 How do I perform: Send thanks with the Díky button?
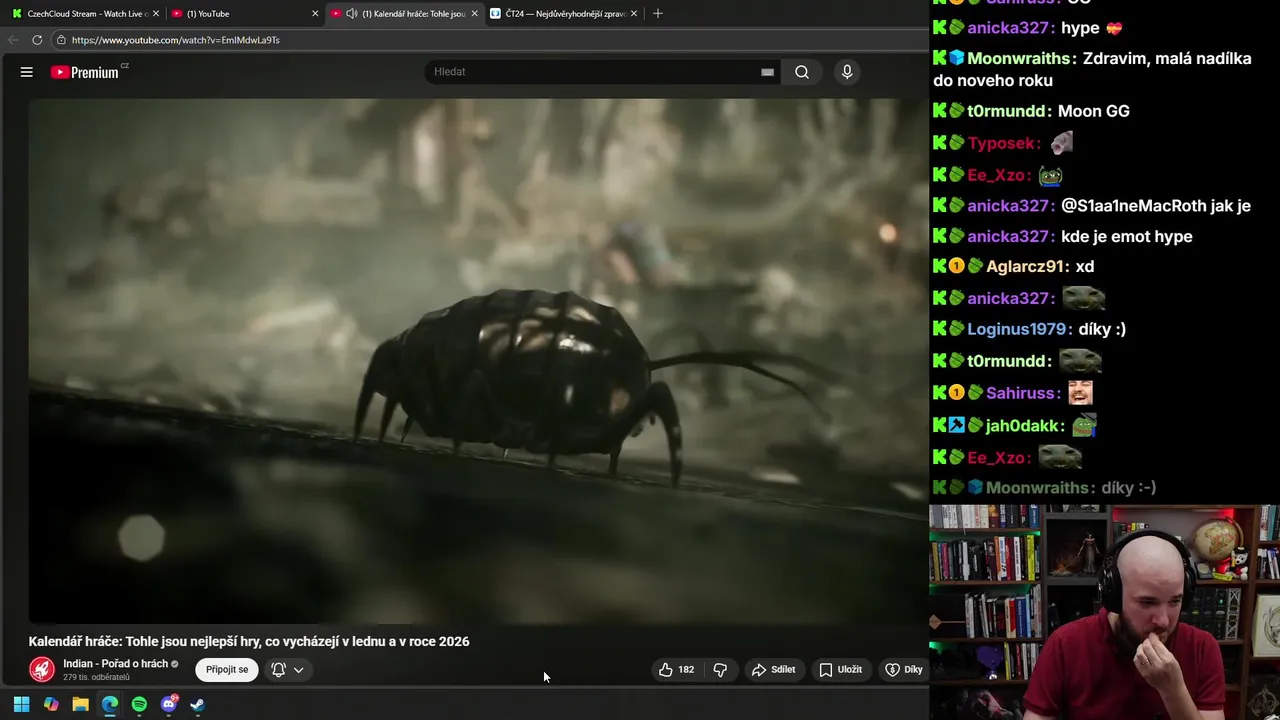[x=903, y=670]
